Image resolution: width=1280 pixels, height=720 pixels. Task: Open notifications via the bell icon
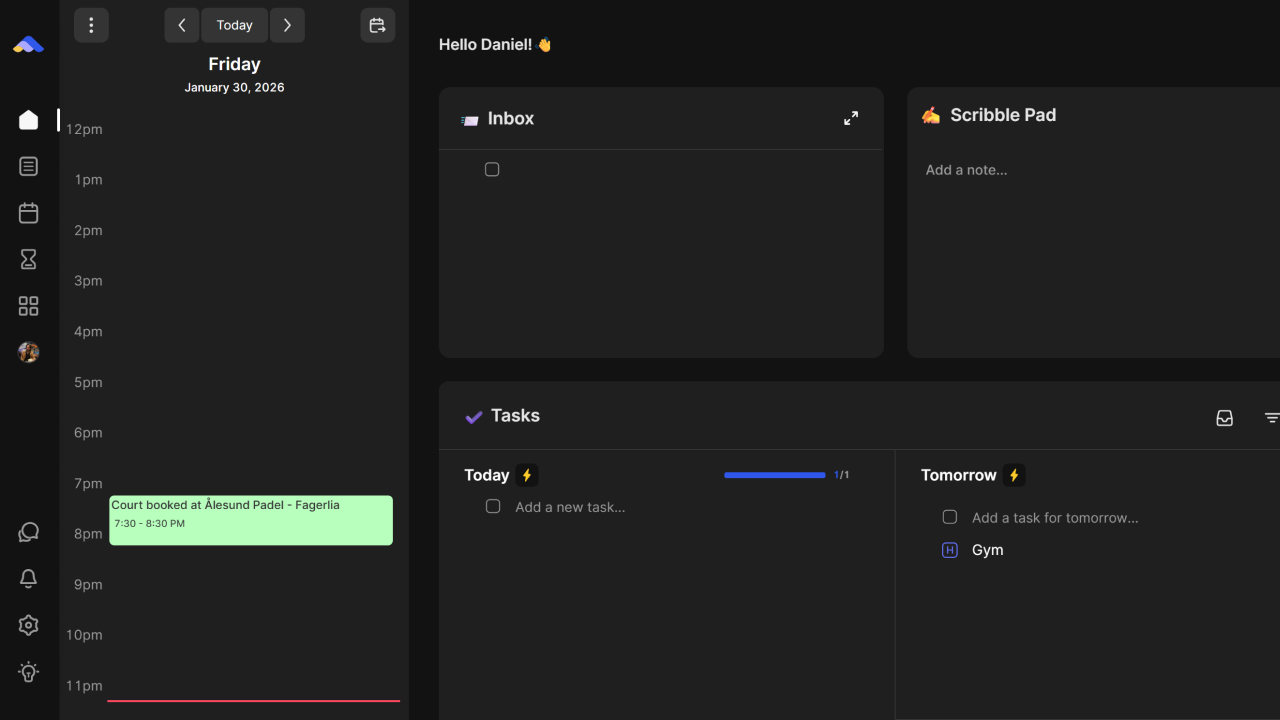[28, 578]
